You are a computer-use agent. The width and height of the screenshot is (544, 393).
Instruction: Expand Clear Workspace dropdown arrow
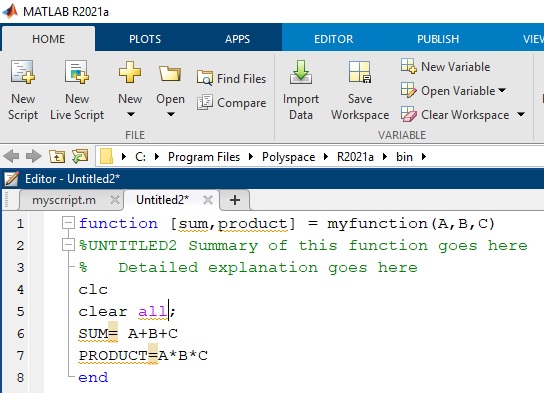521,114
